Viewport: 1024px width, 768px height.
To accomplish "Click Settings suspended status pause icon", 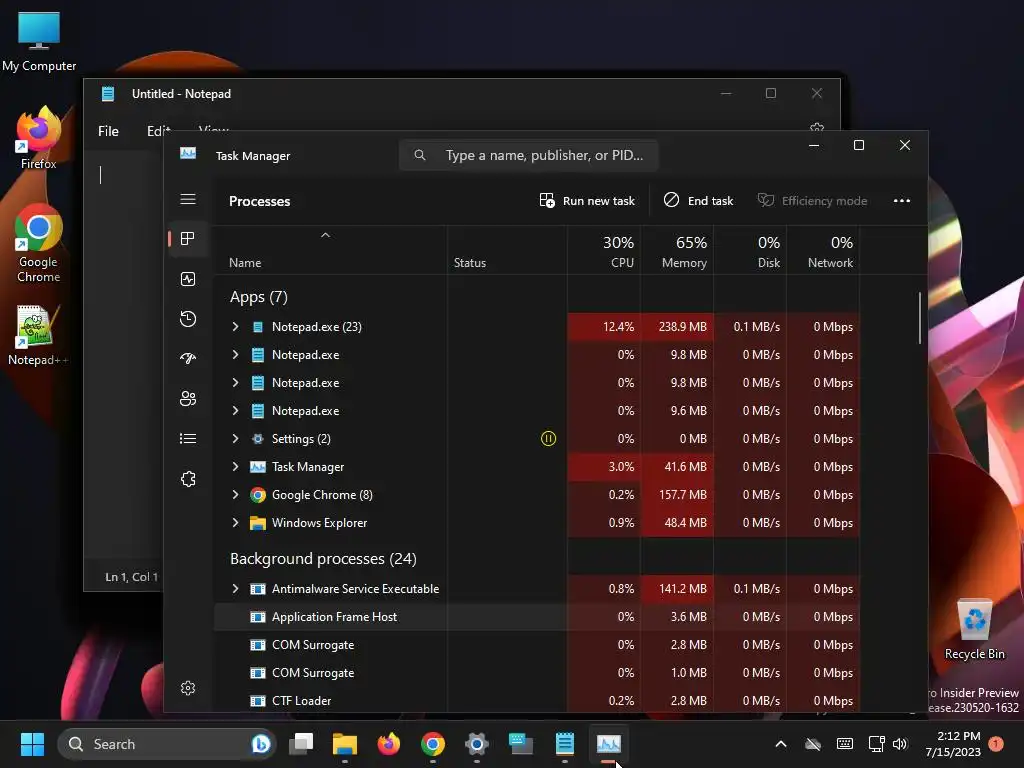I will click(x=549, y=439).
